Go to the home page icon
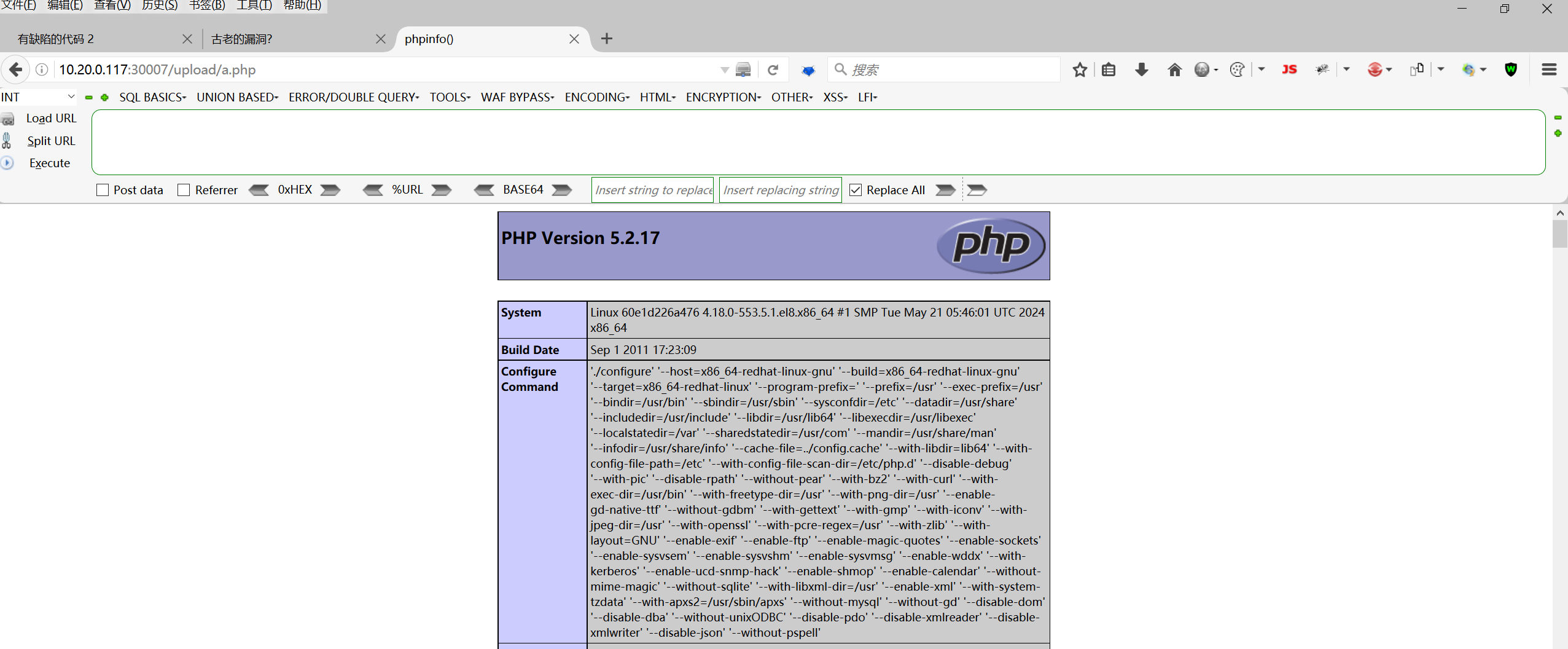Viewport: 1568px width, 649px height. (x=1175, y=69)
